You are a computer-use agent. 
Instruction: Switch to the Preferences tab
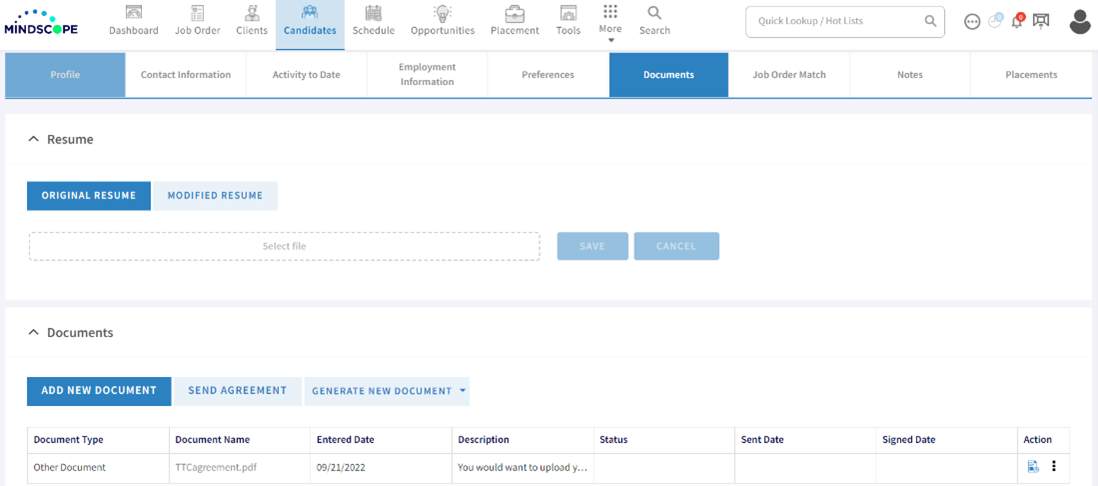click(548, 75)
